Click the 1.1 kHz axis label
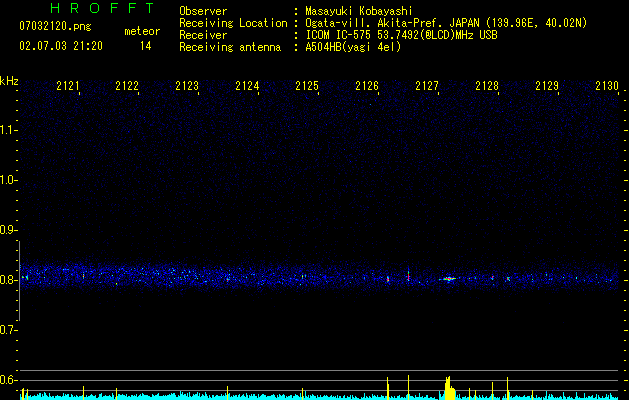Image resolution: width=629 pixels, height=400 pixels. pyautogui.click(x=8, y=130)
